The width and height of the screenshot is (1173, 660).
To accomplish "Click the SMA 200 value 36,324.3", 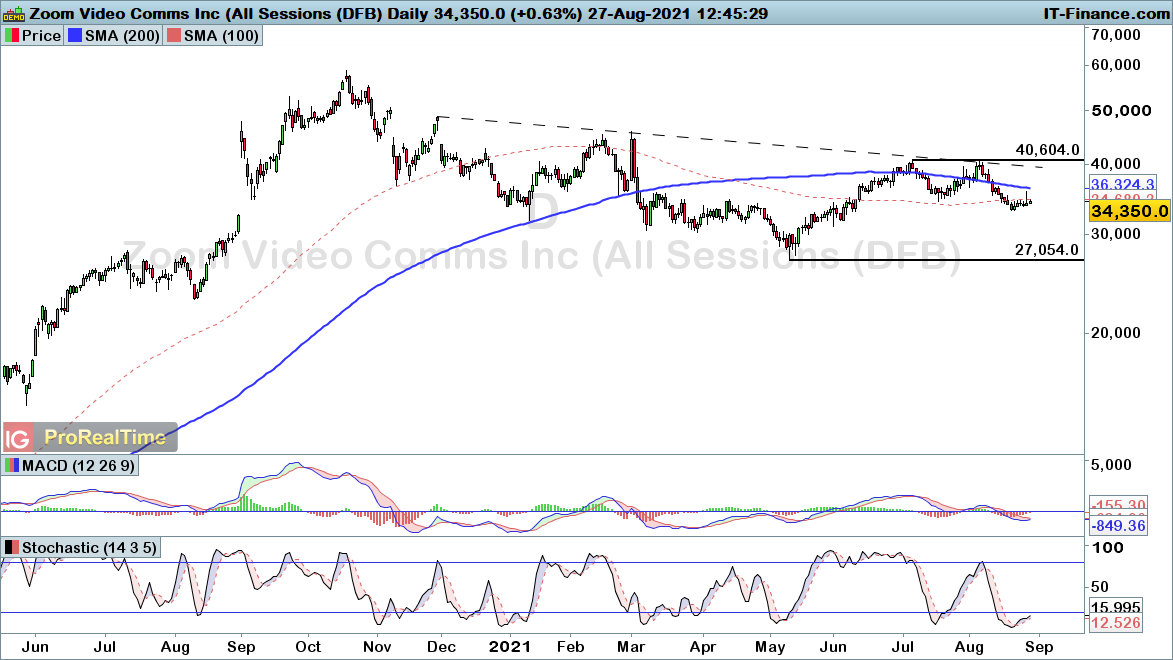I will click(x=1122, y=184).
